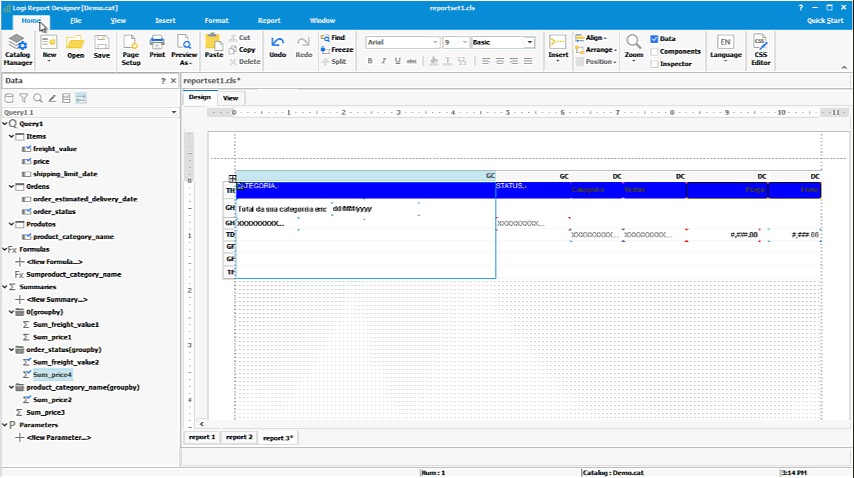This screenshot has width=854, height=478.
Task: Enable the Components checkbox
Action: 655,51
